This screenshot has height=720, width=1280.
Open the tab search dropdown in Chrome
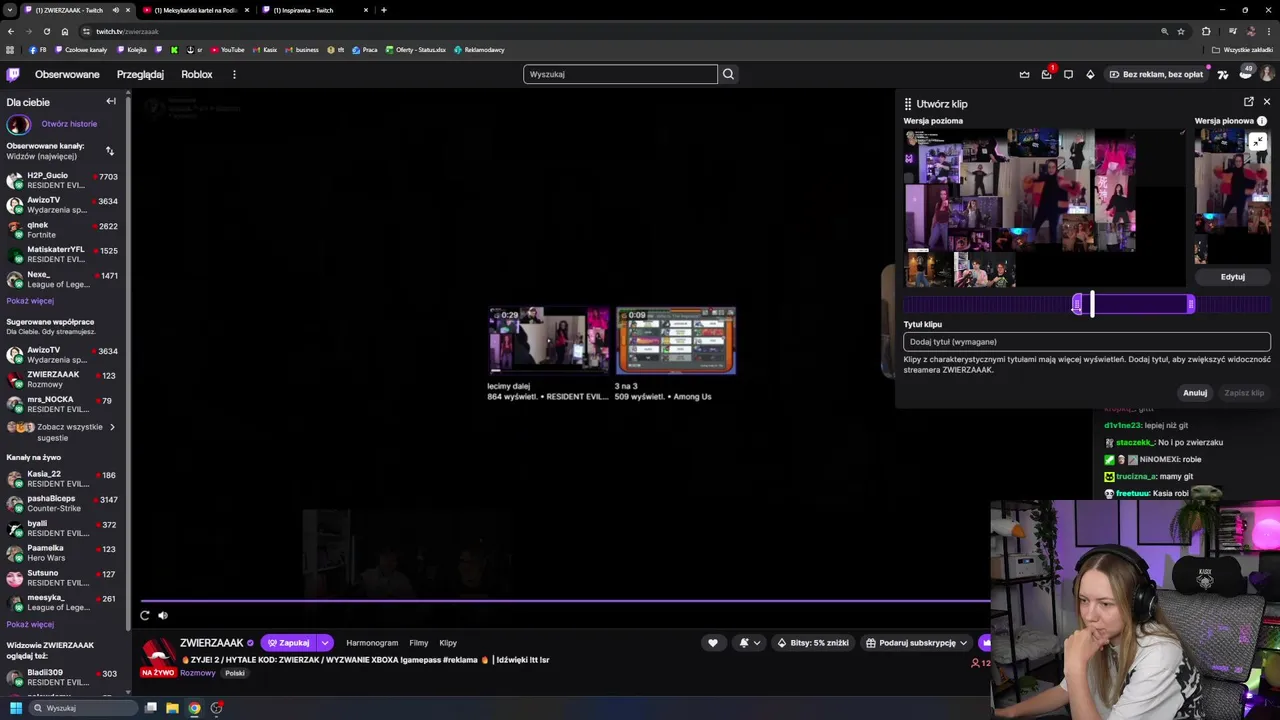coord(10,10)
